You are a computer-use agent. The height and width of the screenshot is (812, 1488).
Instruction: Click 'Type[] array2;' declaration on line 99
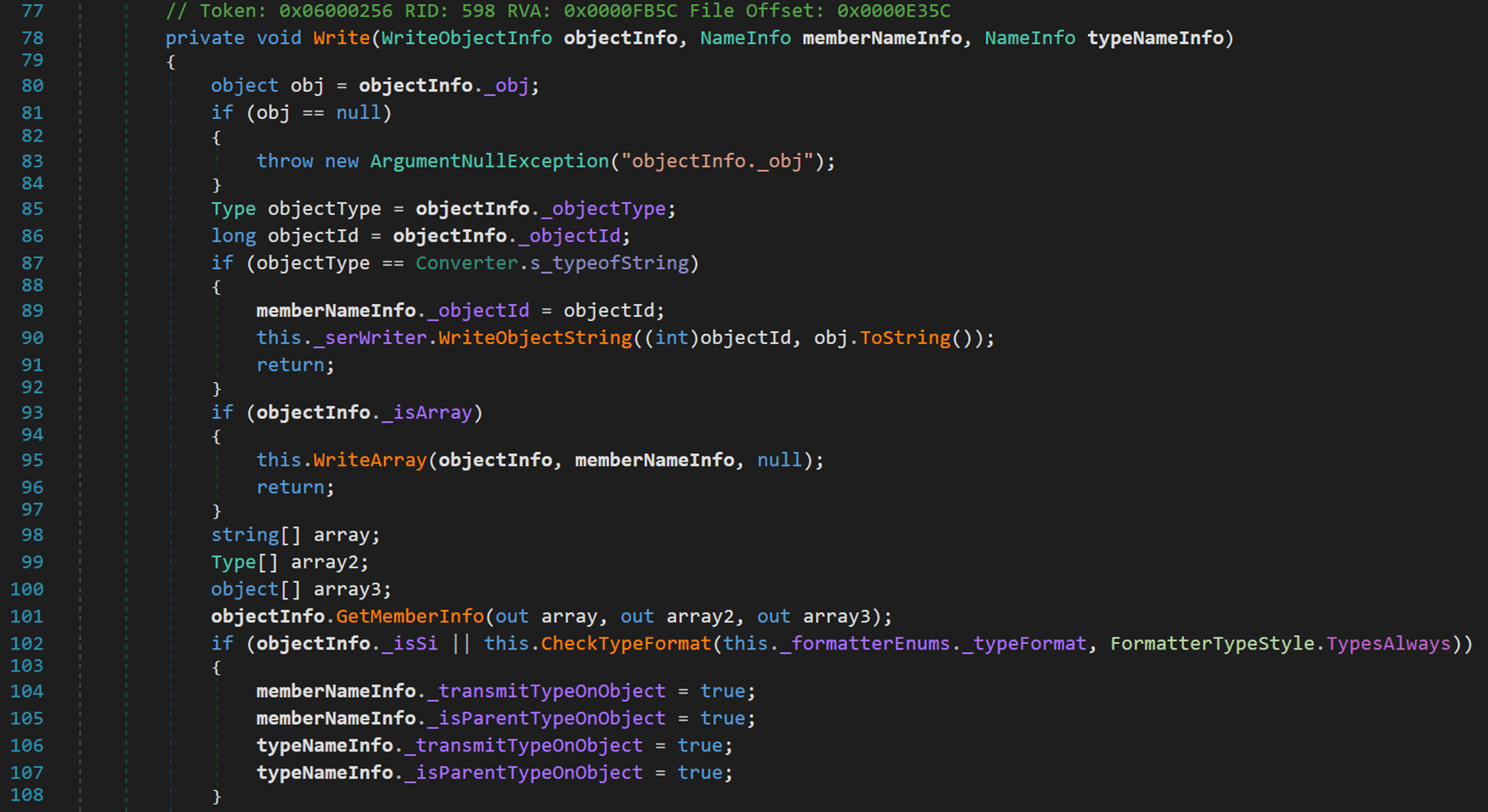tap(289, 563)
